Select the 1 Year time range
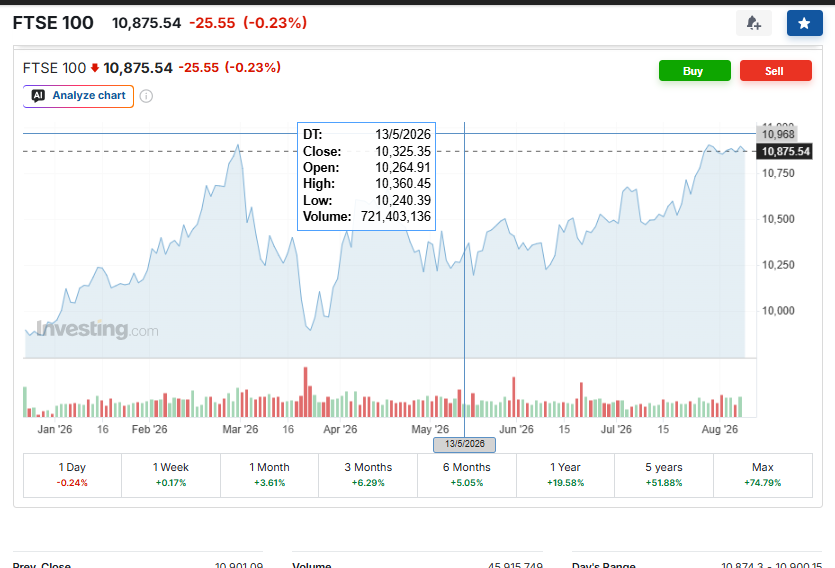Screen dimensions: 835x568 pos(566,475)
